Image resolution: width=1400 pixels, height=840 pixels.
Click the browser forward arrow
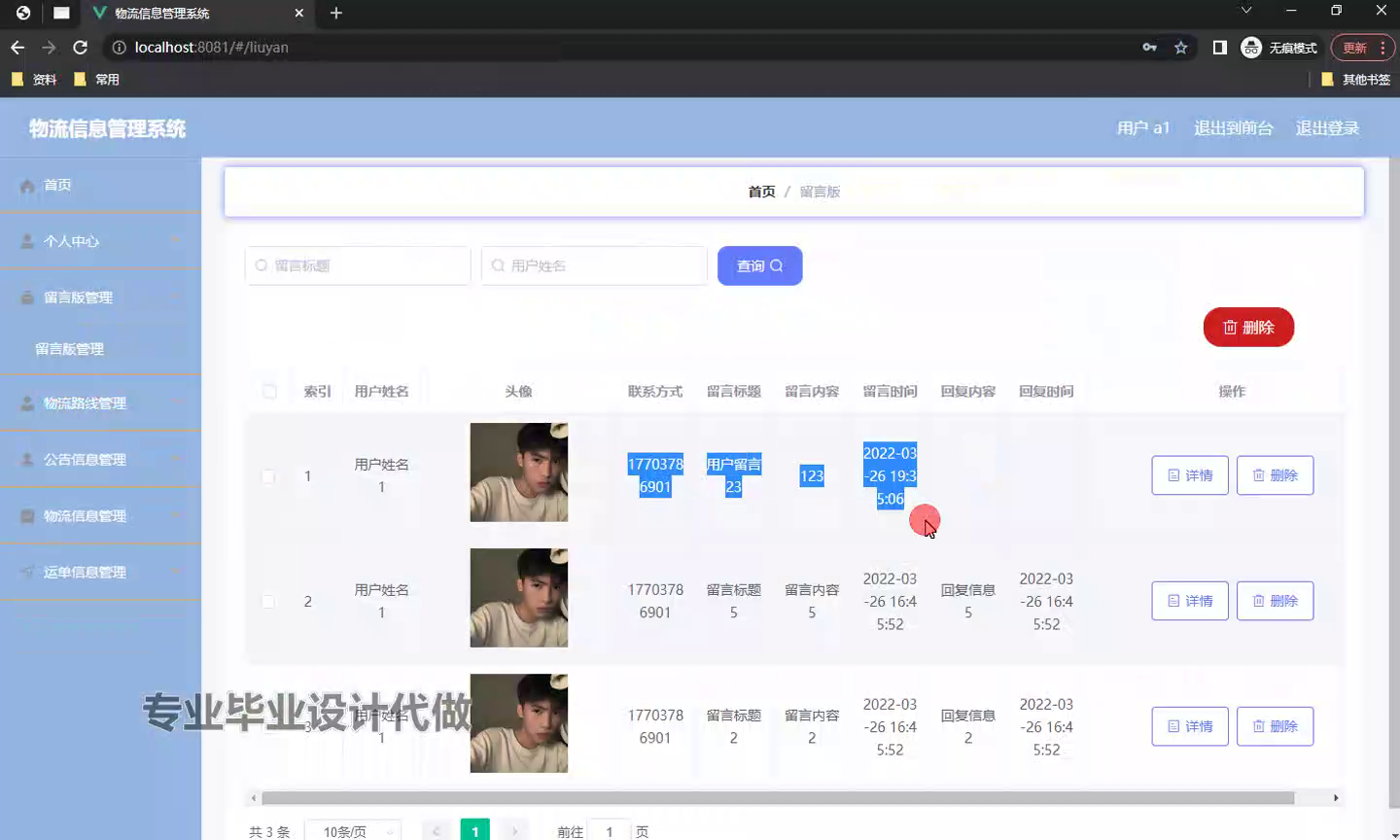click(x=49, y=47)
